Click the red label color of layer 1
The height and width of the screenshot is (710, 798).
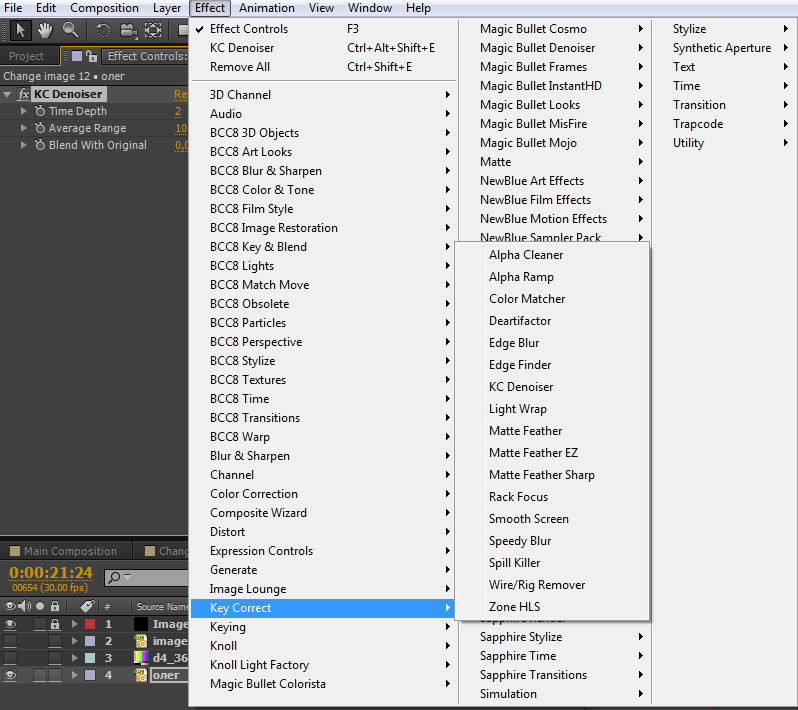tap(89, 624)
